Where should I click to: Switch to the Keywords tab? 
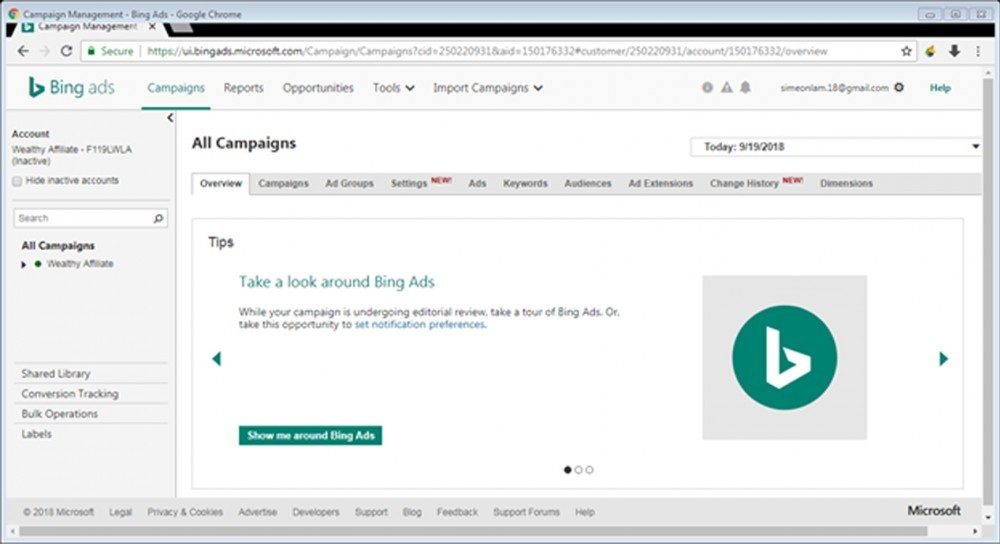click(526, 184)
